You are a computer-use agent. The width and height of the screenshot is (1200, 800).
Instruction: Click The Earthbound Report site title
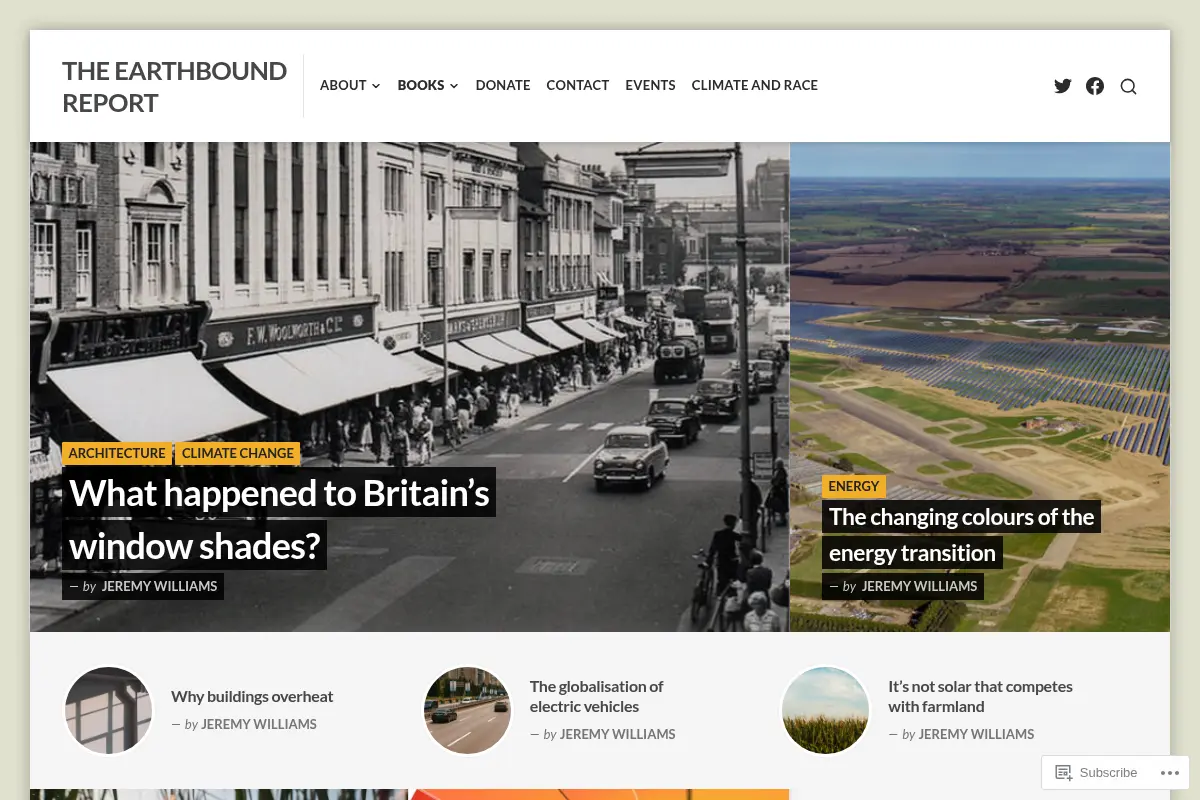click(174, 87)
